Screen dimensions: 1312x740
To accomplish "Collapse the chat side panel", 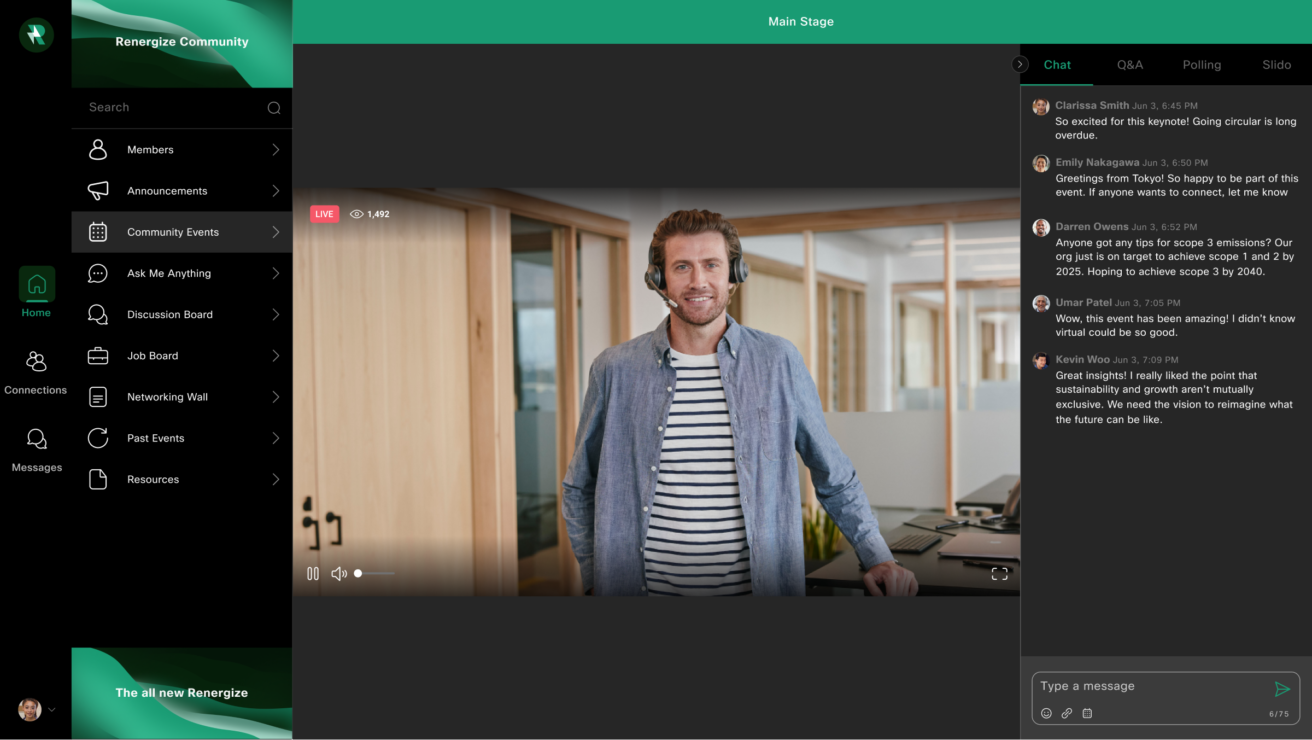I will pyautogui.click(x=1020, y=65).
